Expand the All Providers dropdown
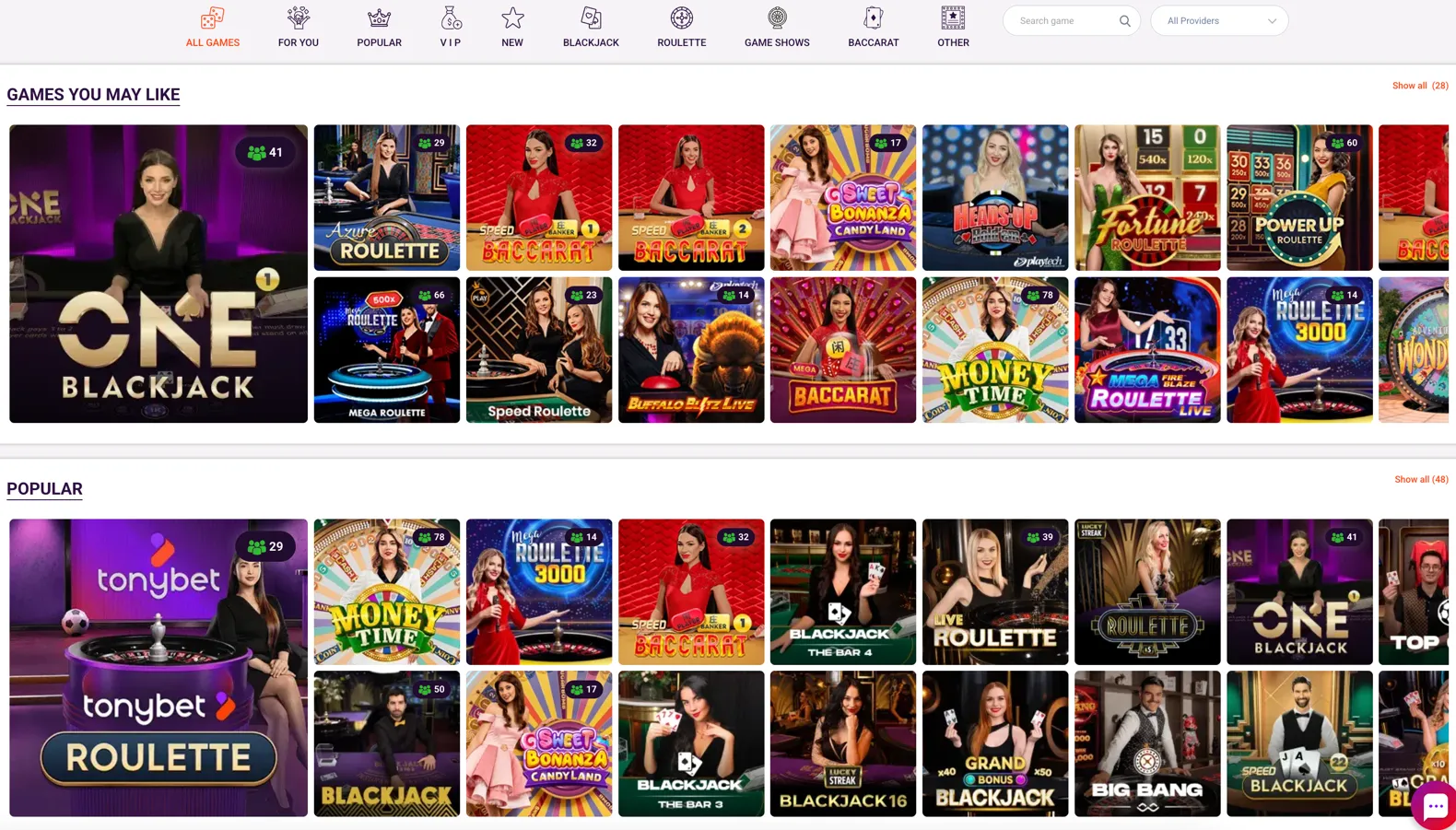This screenshot has height=830, width=1456. tap(1219, 21)
